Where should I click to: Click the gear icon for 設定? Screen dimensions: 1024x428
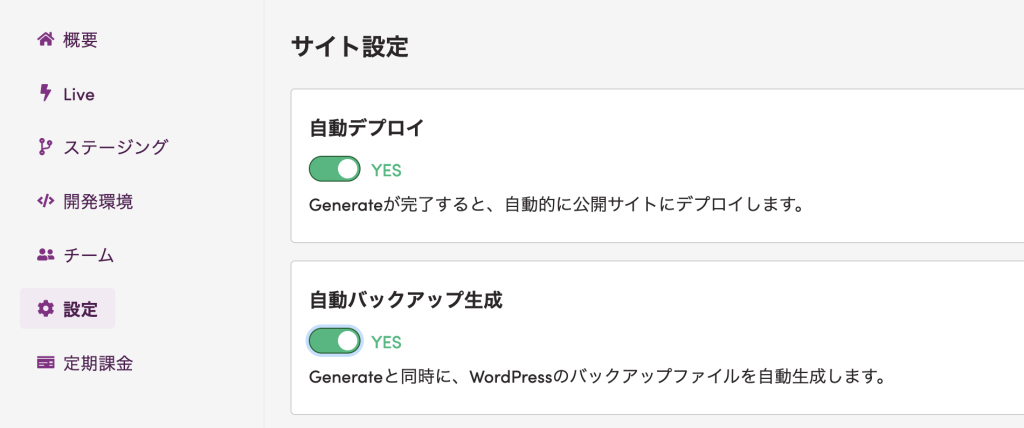click(45, 309)
